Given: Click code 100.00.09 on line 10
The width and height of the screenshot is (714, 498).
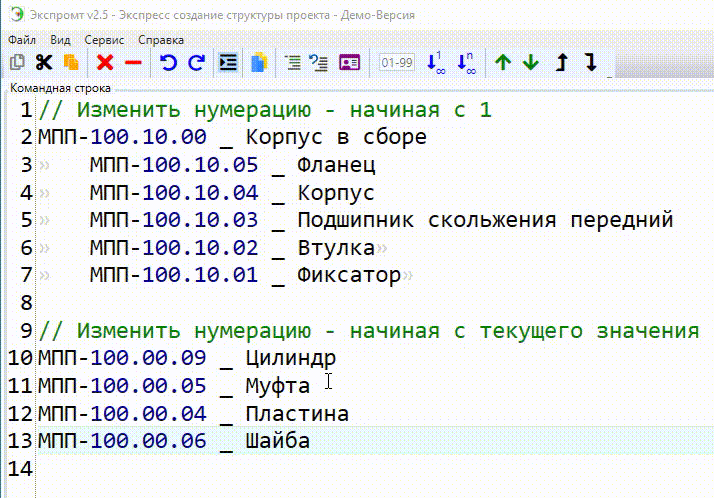Looking at the screenshot, I should [x=148, y=358].
